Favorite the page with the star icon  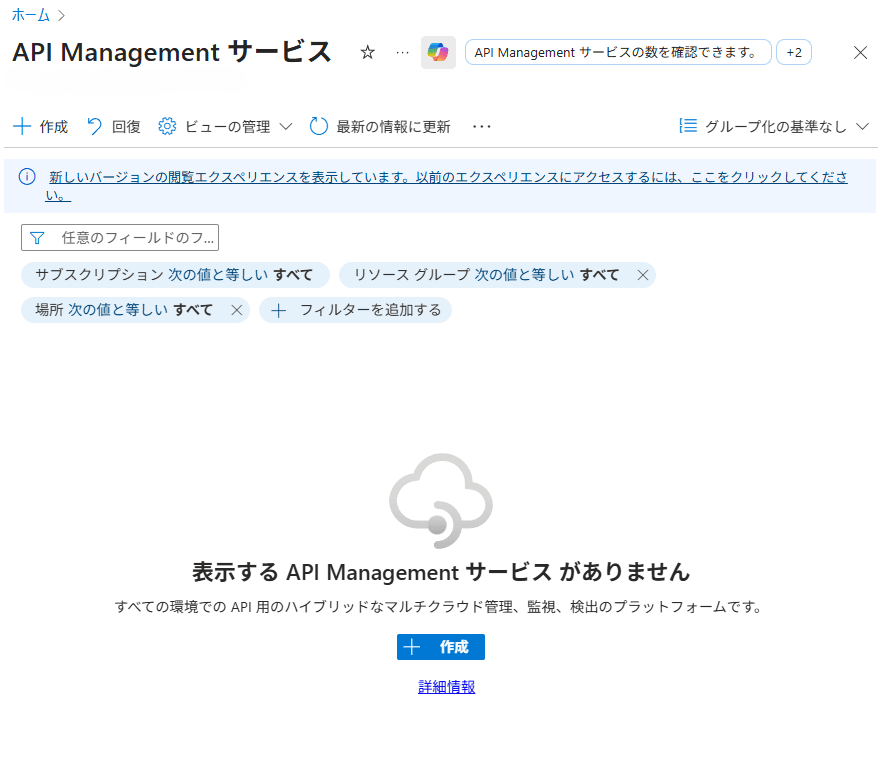pos(368,53)
